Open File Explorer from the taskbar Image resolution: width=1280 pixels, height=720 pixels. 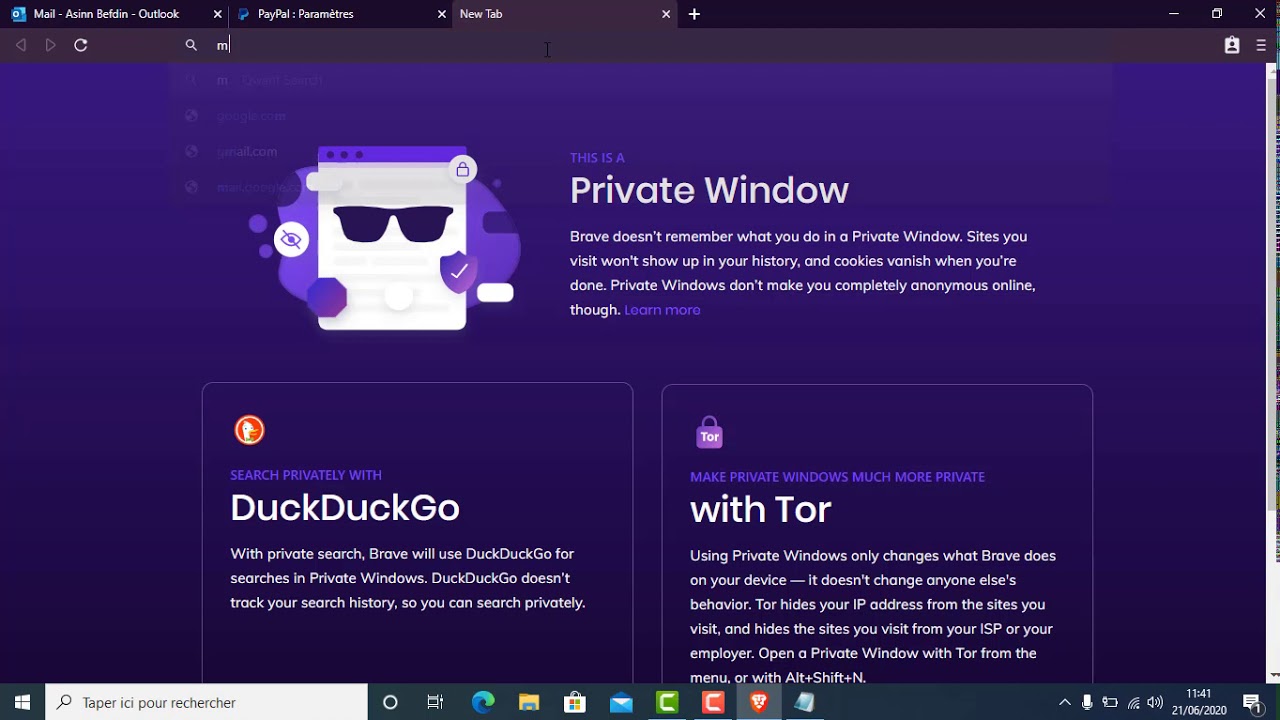coord(529,702)
